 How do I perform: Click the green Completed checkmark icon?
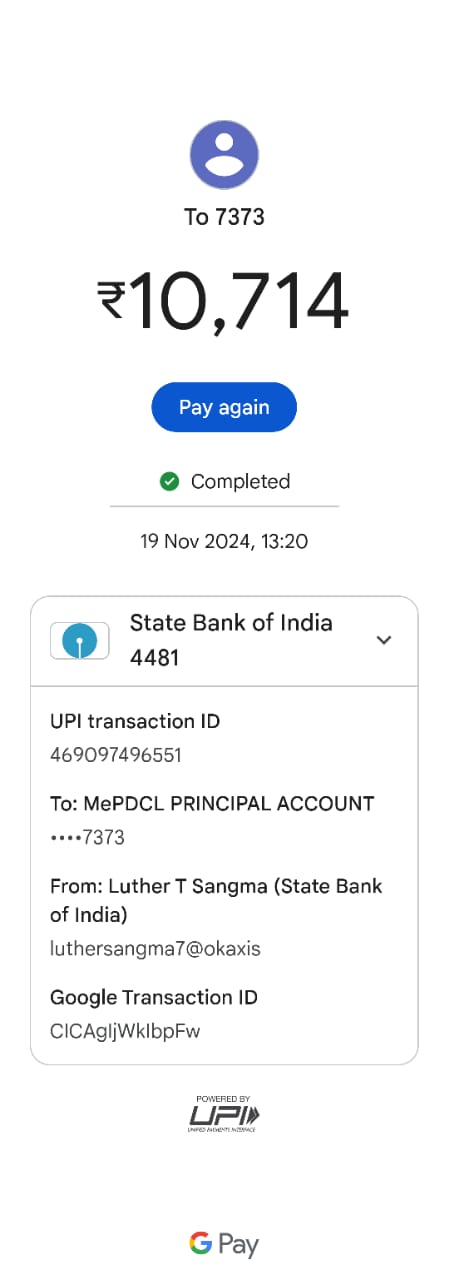point(169,482)
